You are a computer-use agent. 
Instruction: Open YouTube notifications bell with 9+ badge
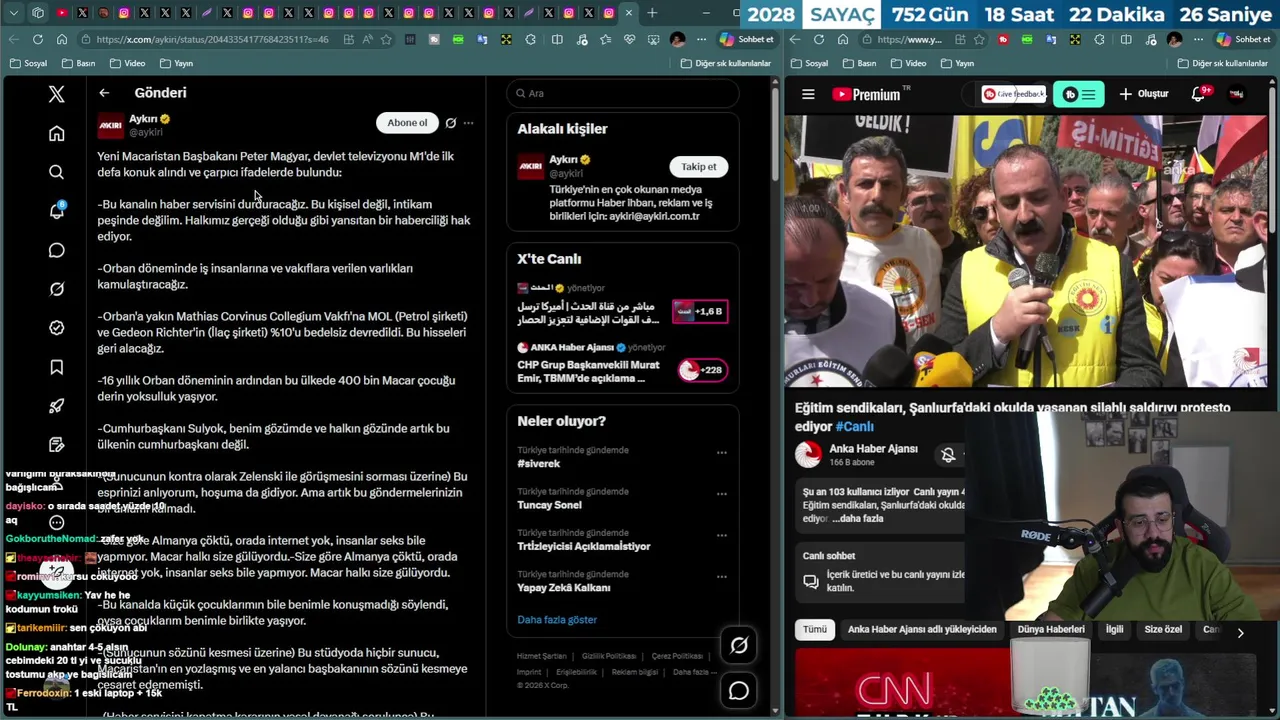pos(1199,94)
